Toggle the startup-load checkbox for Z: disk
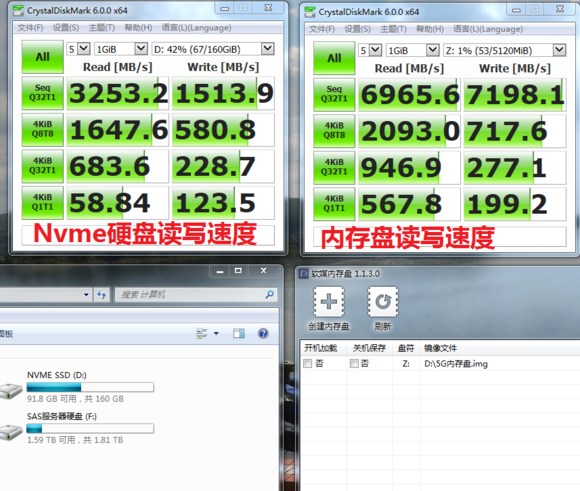Viewport: 580px width, 491px height. (307, 364)
